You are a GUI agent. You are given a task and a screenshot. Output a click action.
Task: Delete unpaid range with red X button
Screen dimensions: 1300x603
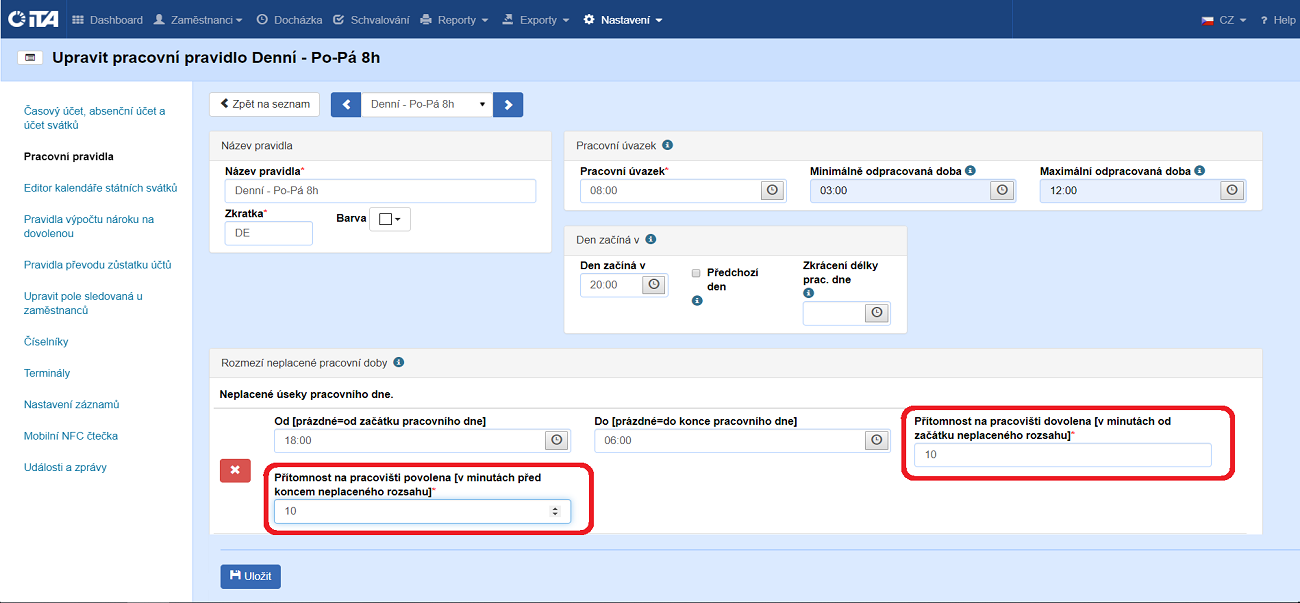pos(235,470)
